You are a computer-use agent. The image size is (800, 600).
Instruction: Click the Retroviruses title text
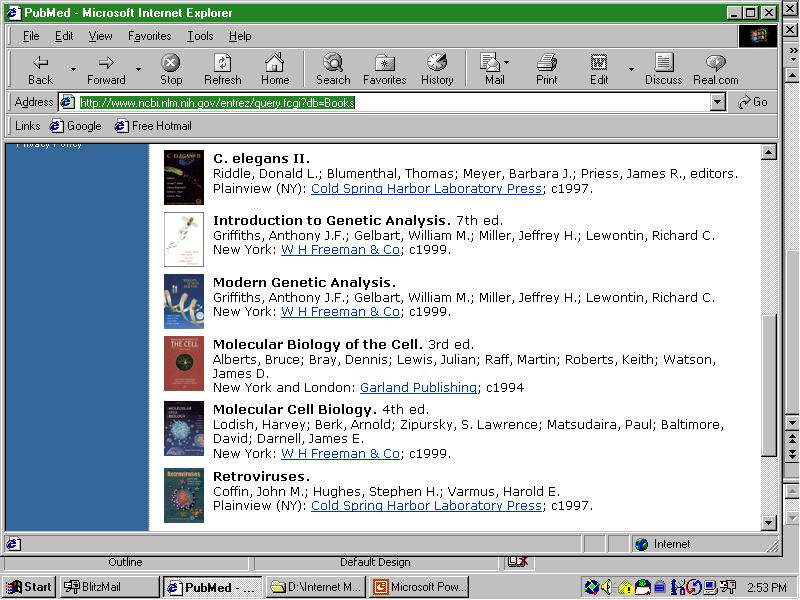(x=261, y=477)
